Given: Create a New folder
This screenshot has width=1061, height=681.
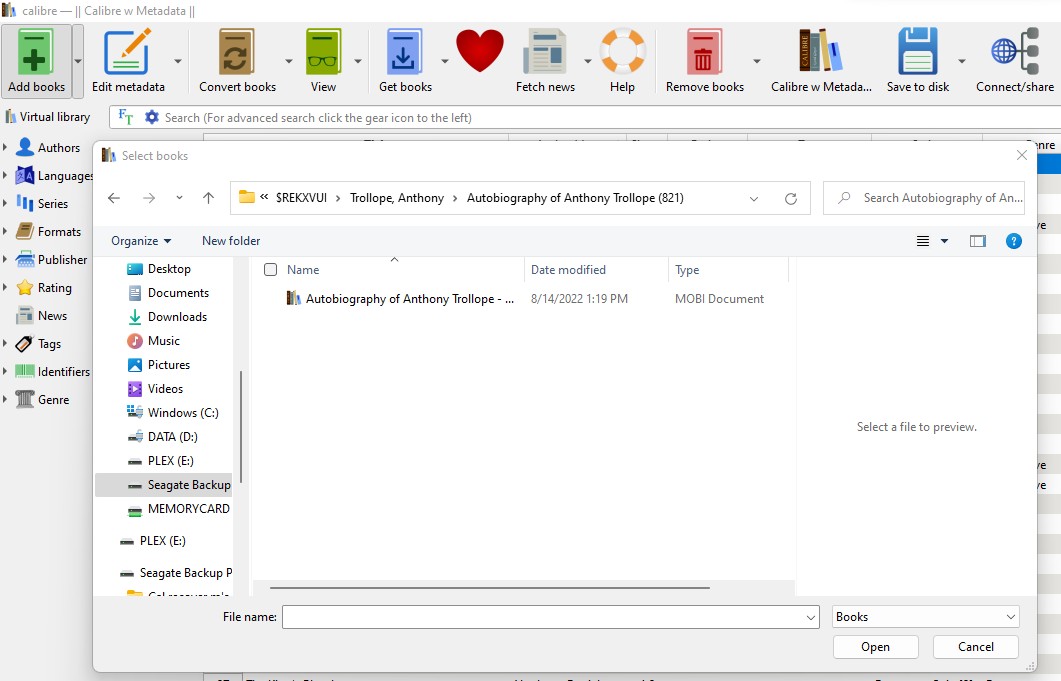Looking at the screenshot, I should click(231, 241).
